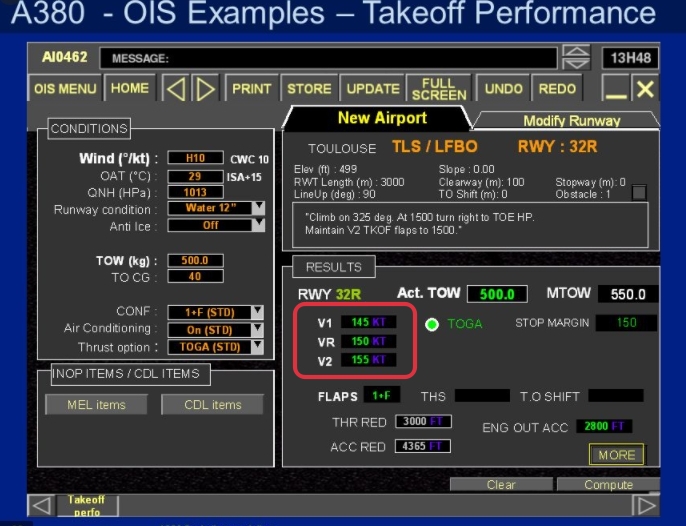Click STORE in the toolbar
Viewport: 686px width, 526px height.
pyautogui.click(x=309, y=89)
